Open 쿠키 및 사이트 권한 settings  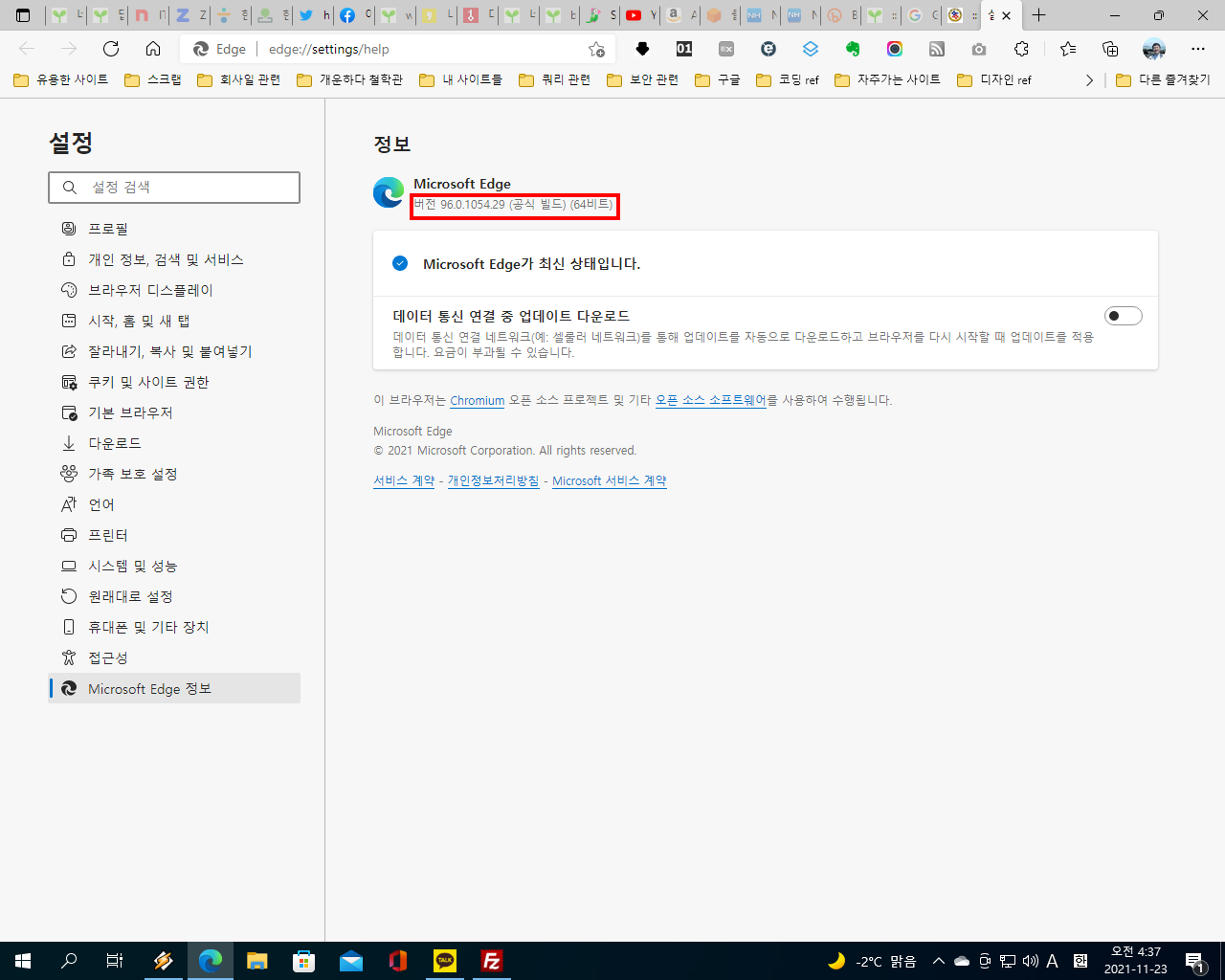click(x=174, y=382)
